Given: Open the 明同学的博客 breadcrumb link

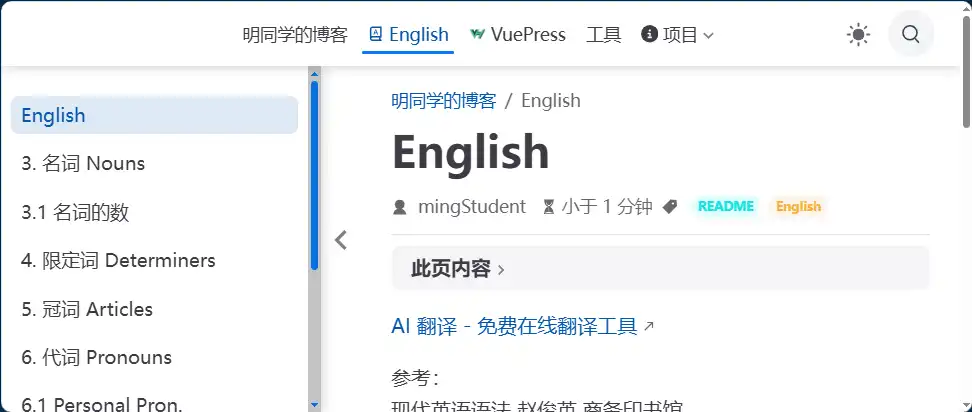Looking at the screenshot, I should click(443, 100).
